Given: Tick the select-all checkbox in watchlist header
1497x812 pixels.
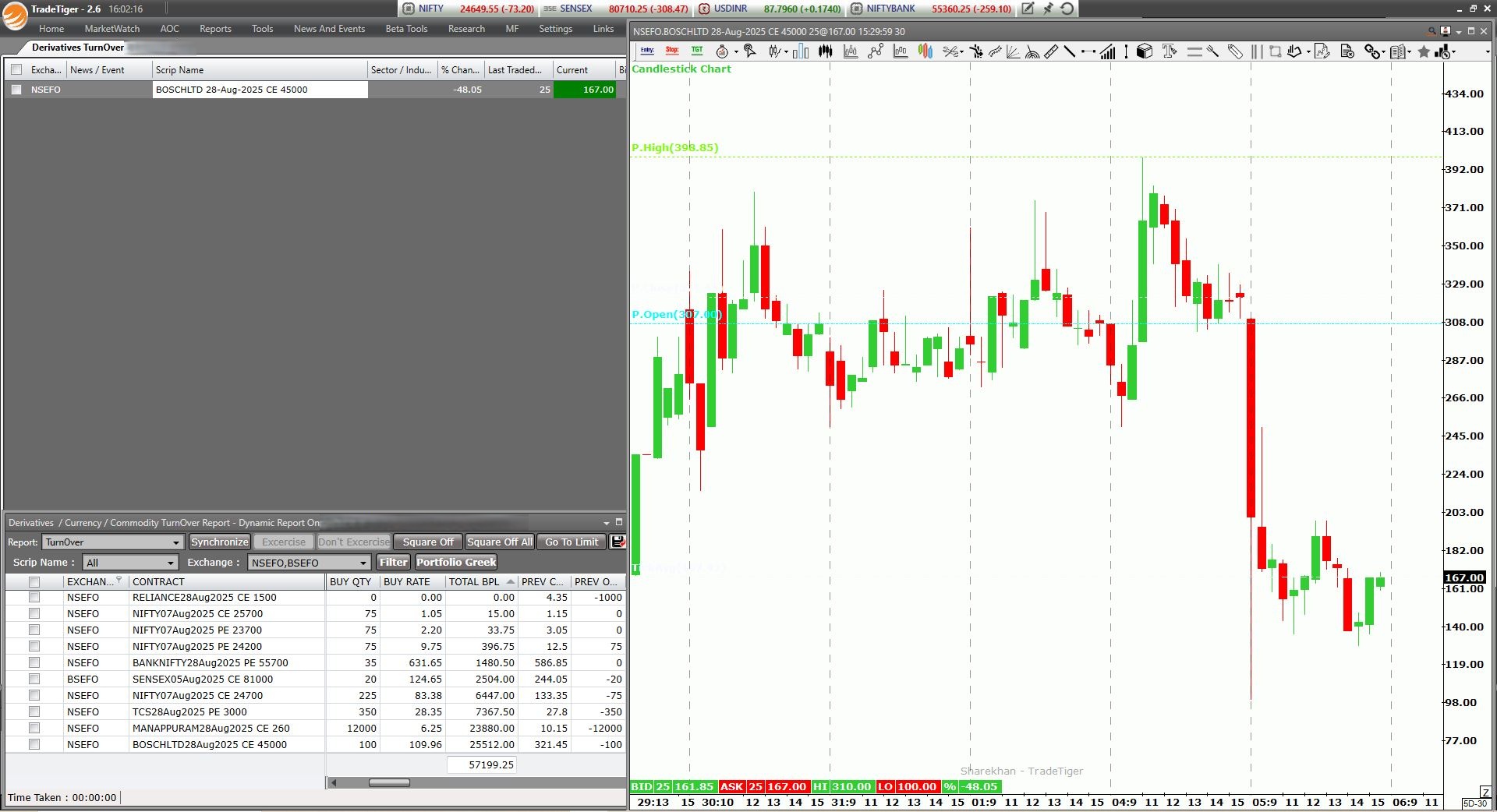Looking at the screenshot, I should tap(16, 69).
